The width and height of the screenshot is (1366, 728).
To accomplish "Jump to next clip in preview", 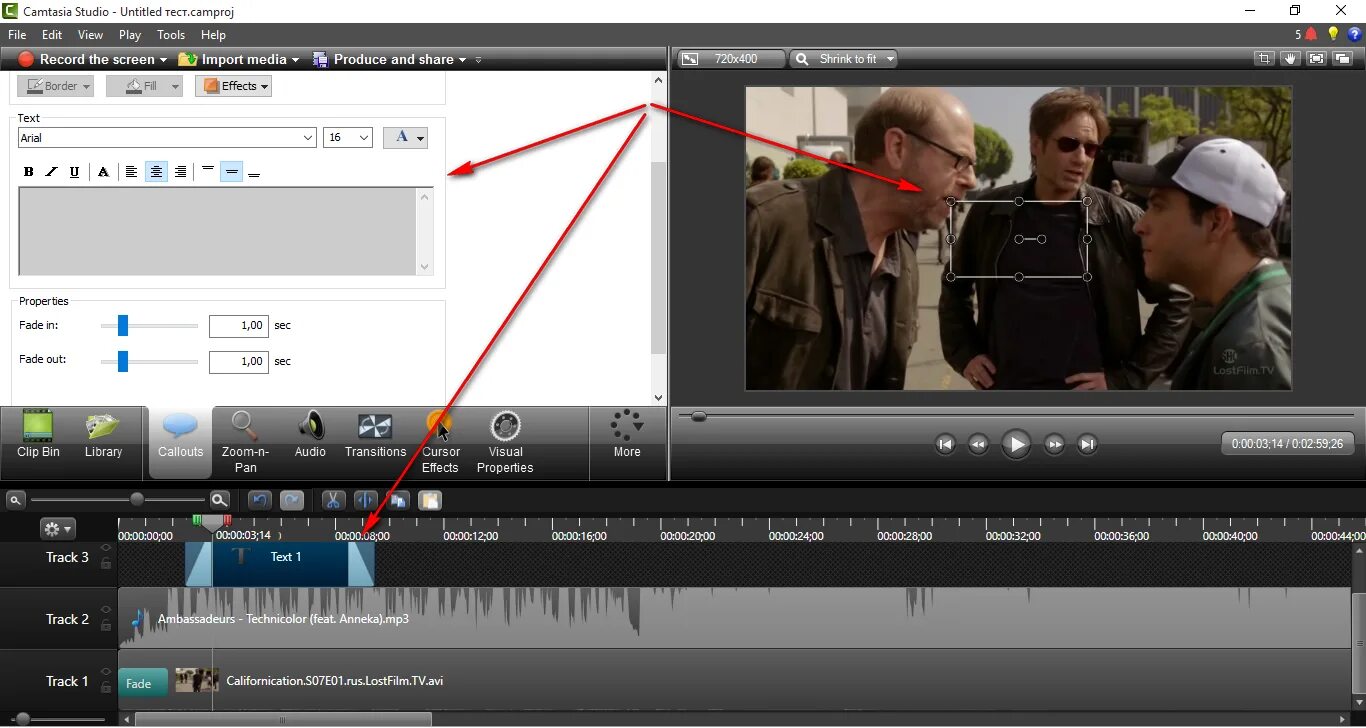I will [x=1088, y=444].
